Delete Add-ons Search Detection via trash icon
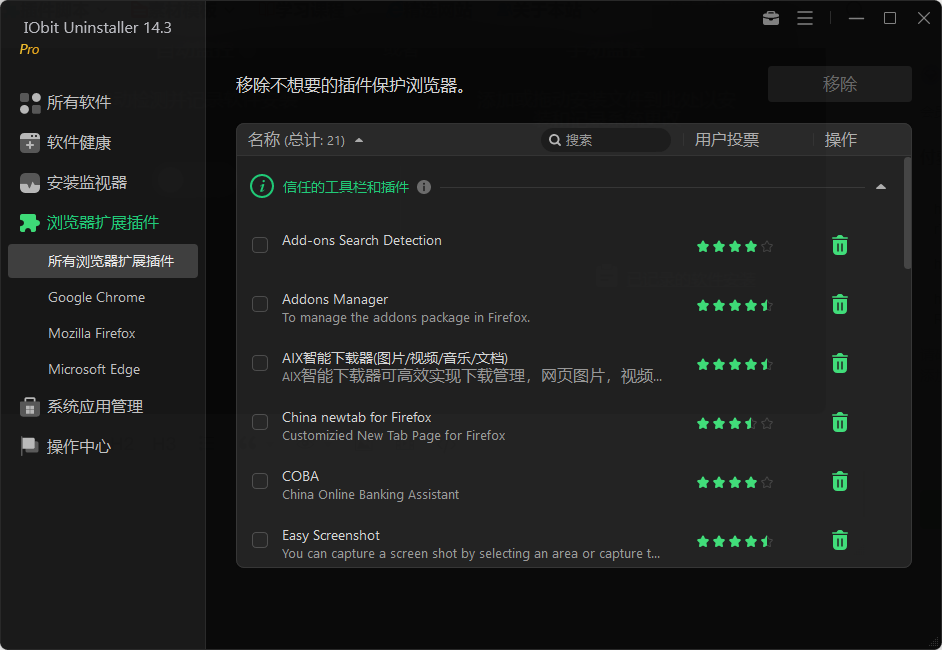942x650 pixels. [x=840, y=245]
